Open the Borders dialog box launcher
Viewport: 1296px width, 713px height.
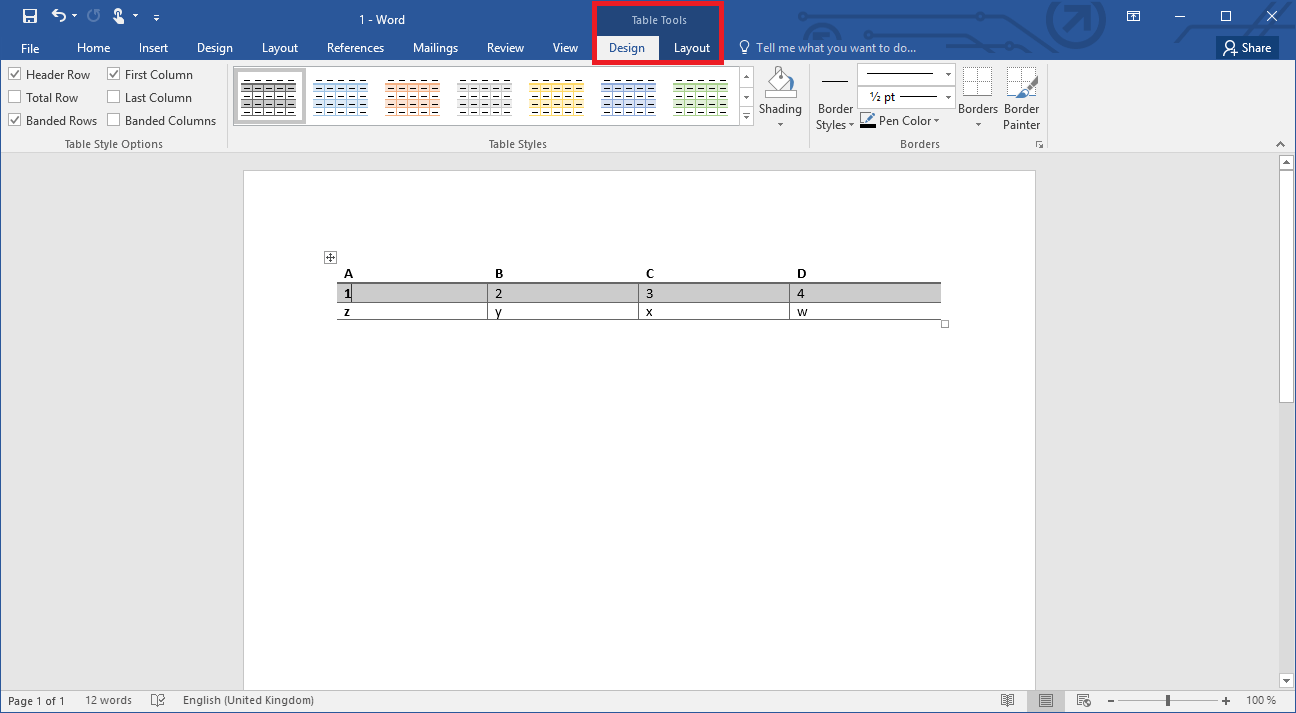pyautogui.click(x=1039, y=143)
